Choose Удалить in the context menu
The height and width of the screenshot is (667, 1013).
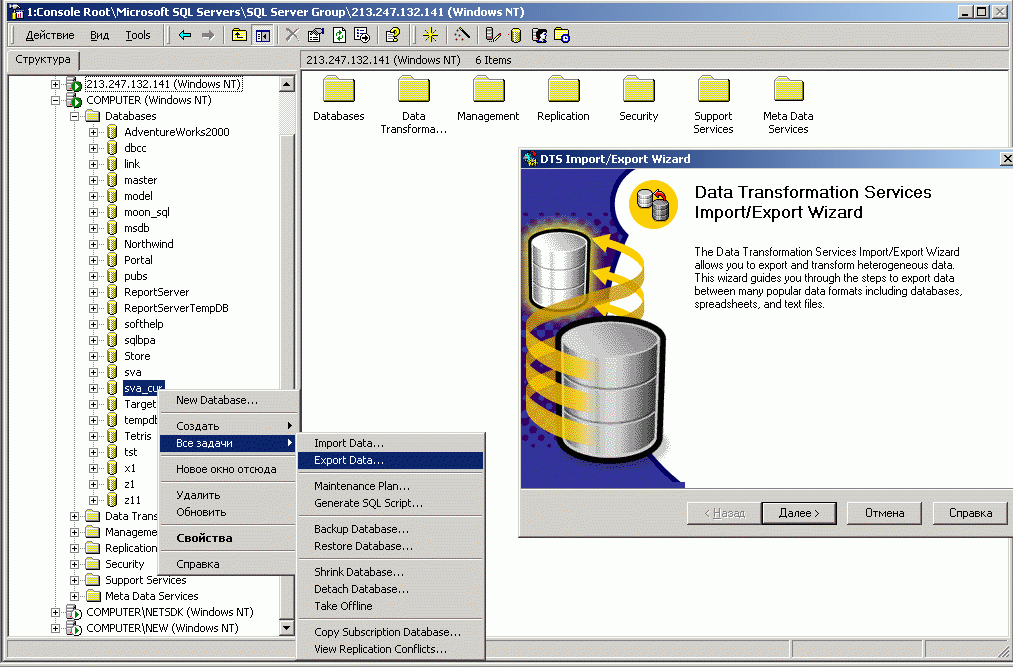tap(229, 495)
